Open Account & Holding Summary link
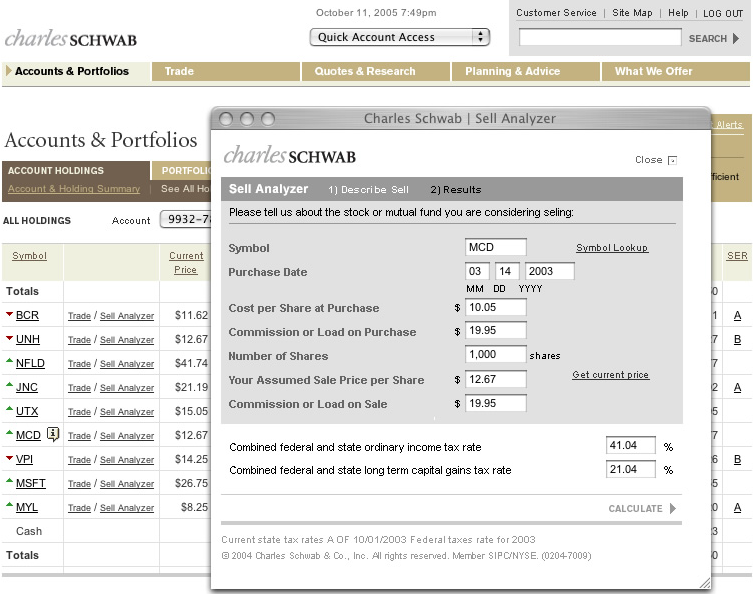The height and width of the screenshot is (594, 756). pos(74,189)
